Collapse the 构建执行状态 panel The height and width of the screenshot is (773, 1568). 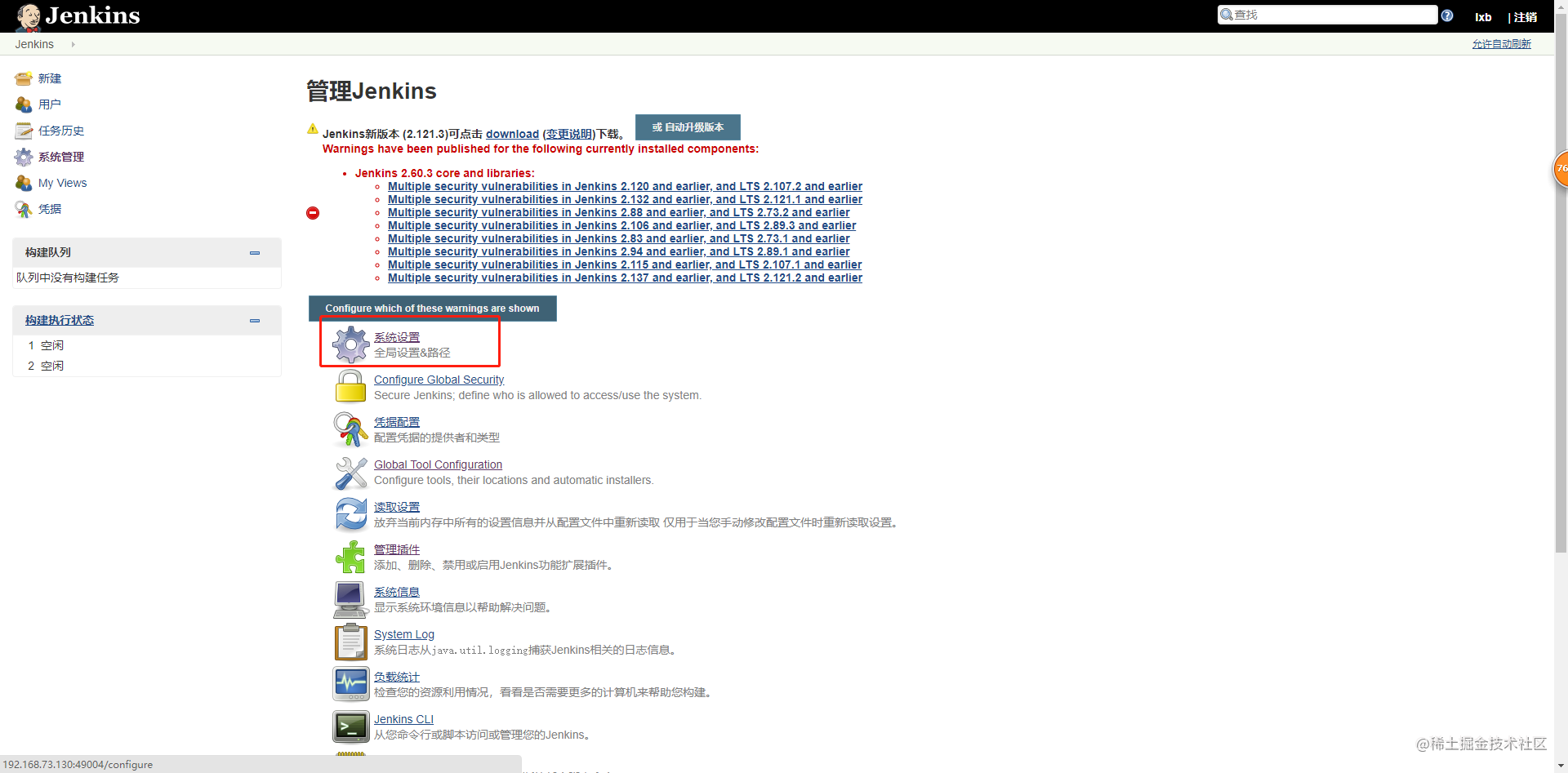point(255,321)
